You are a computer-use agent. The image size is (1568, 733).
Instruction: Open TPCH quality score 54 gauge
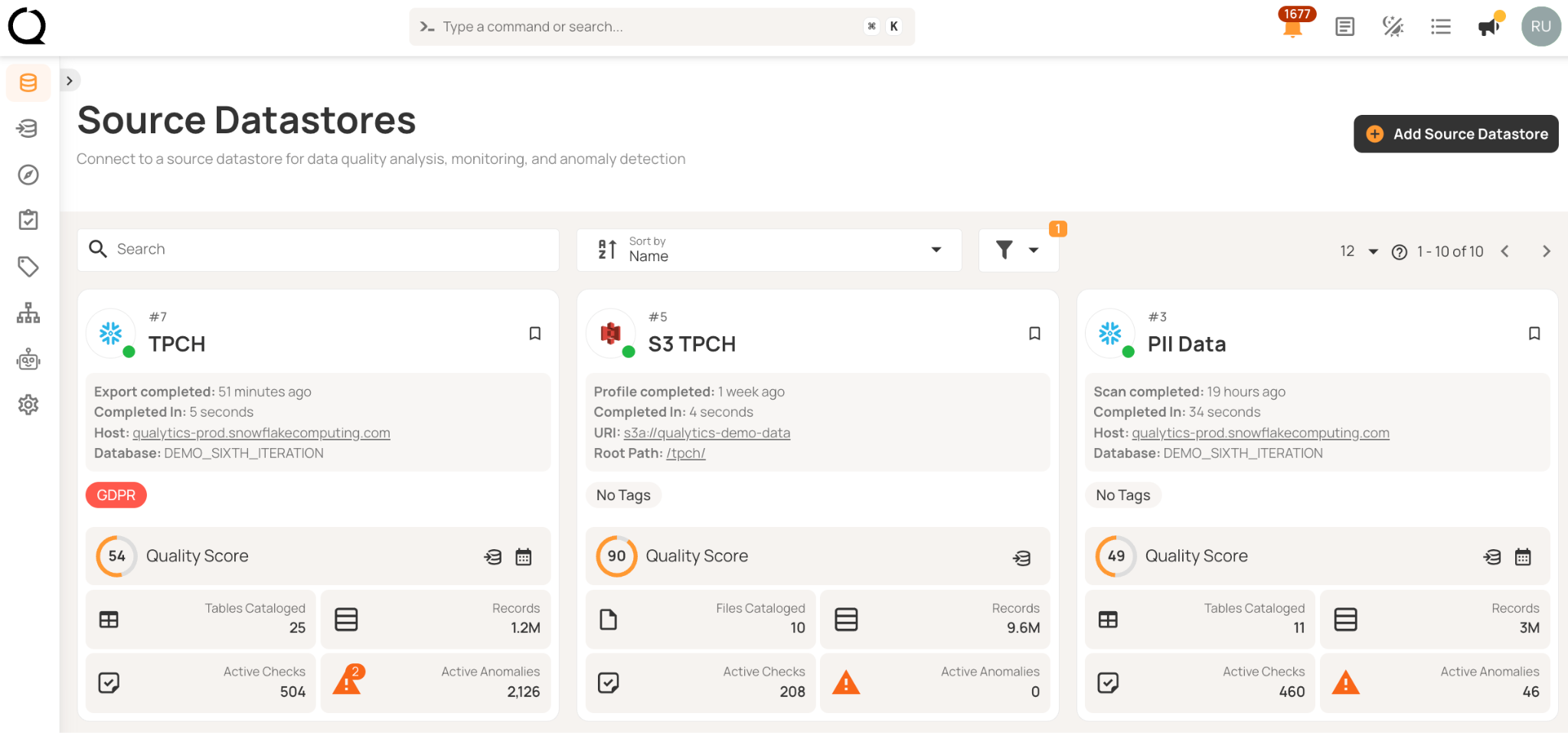(116, 556)
